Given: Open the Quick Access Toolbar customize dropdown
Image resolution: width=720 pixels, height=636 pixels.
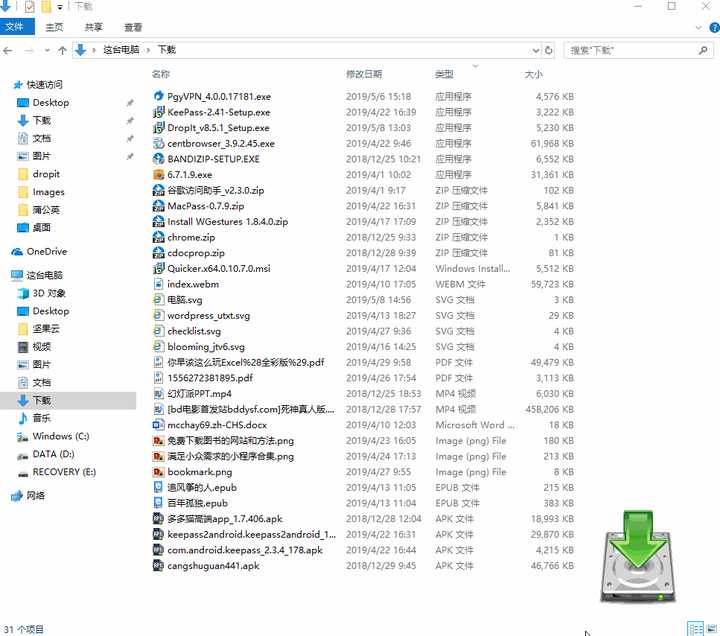Looking at the screenshot, I should coord(60,7).
